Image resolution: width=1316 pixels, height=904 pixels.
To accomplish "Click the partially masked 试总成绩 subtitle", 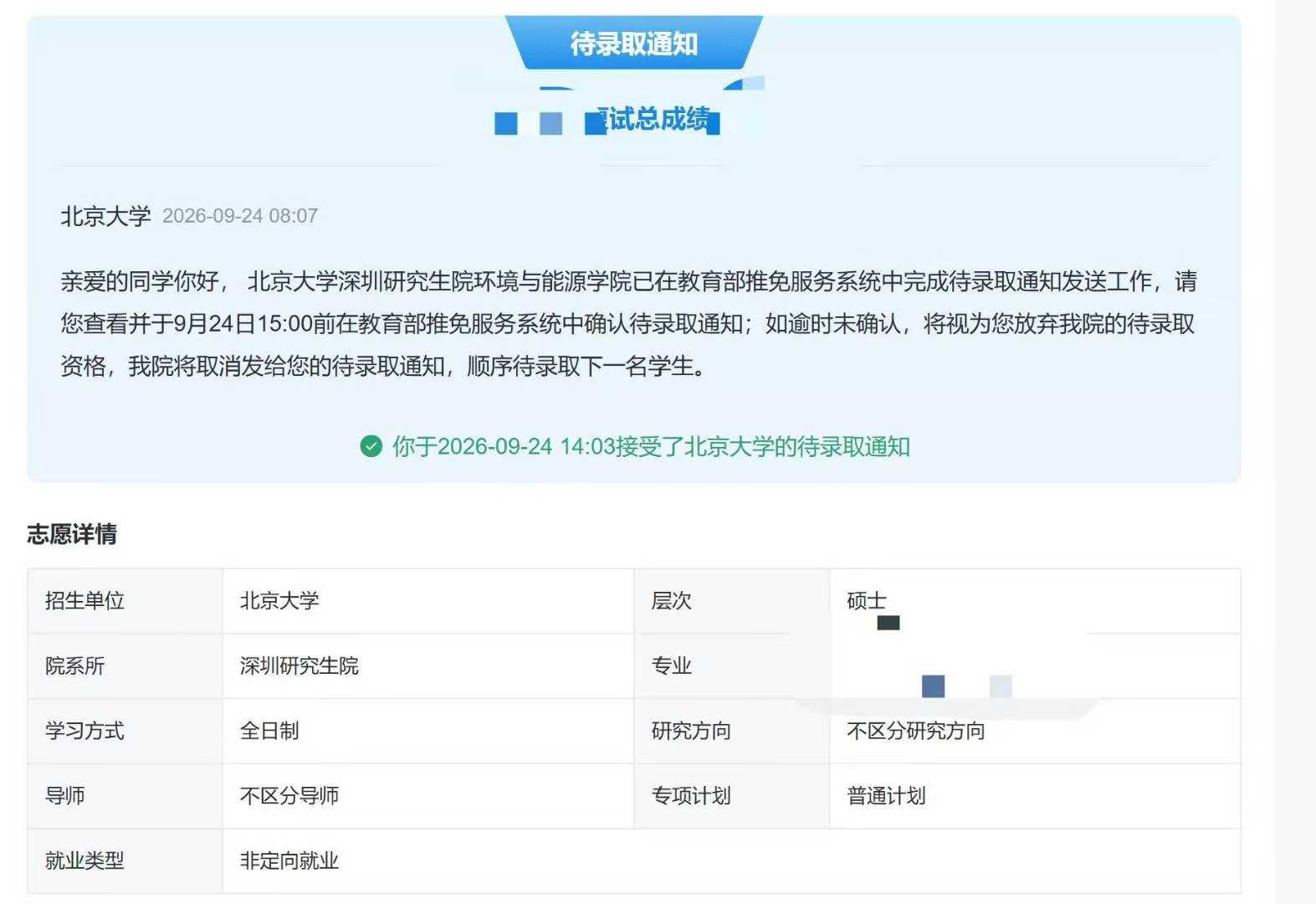I will click(x=657, y=120).
